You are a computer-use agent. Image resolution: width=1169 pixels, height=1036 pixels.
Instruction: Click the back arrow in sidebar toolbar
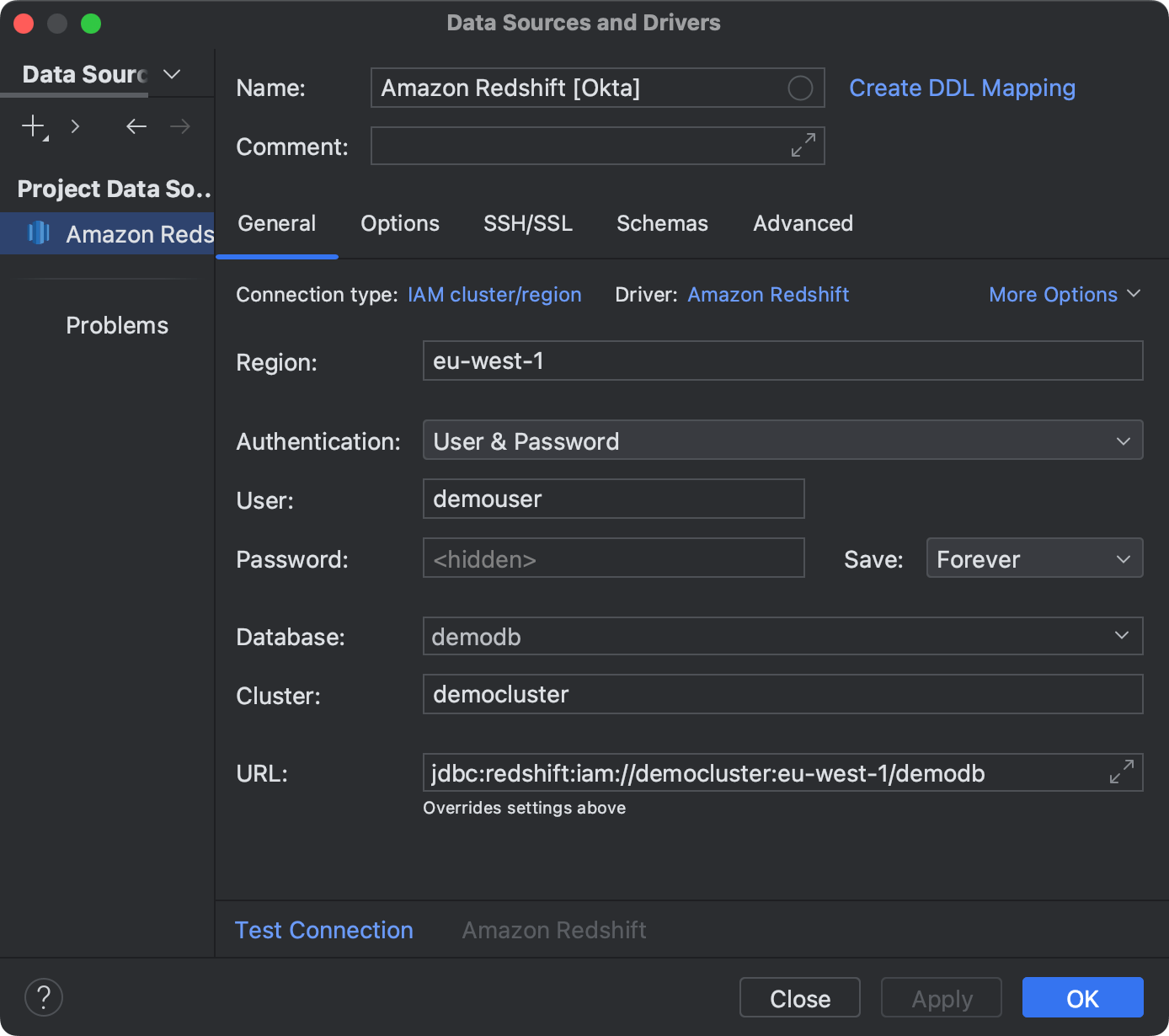[x=136, y=126]
